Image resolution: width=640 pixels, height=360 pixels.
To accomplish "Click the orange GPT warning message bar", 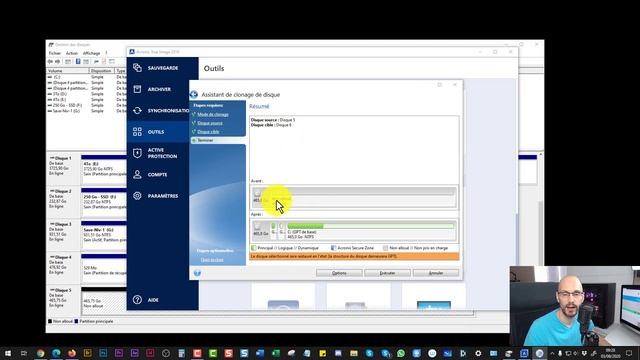I will tap(354, 256).
